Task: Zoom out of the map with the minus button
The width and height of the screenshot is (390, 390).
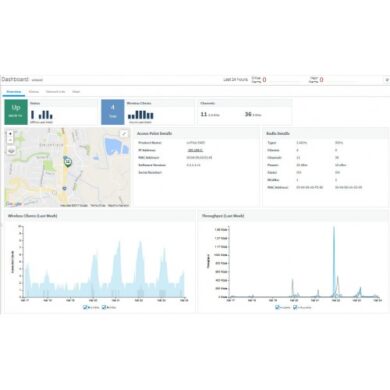Action: tap(10, 140)
